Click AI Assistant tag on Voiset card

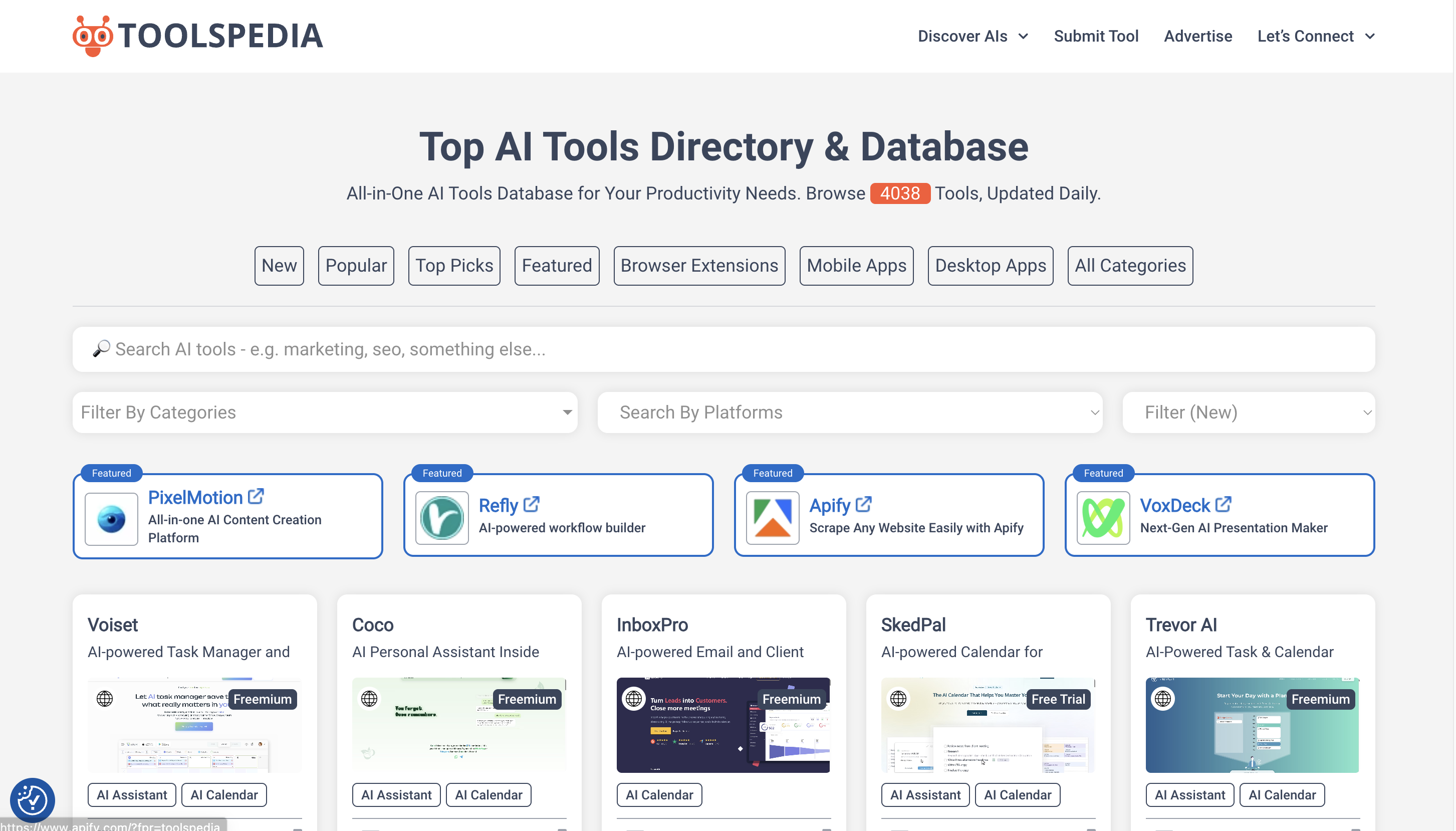pyautogui.click(x=132, y=794)
